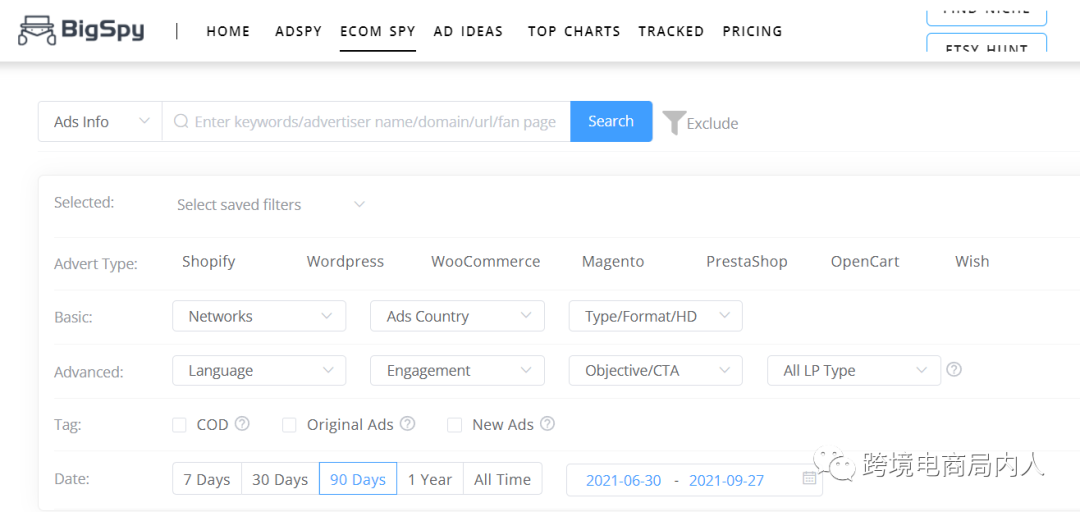Enable the COD checkbox
The image size is (1080, 512).
[x=179, y=425]
